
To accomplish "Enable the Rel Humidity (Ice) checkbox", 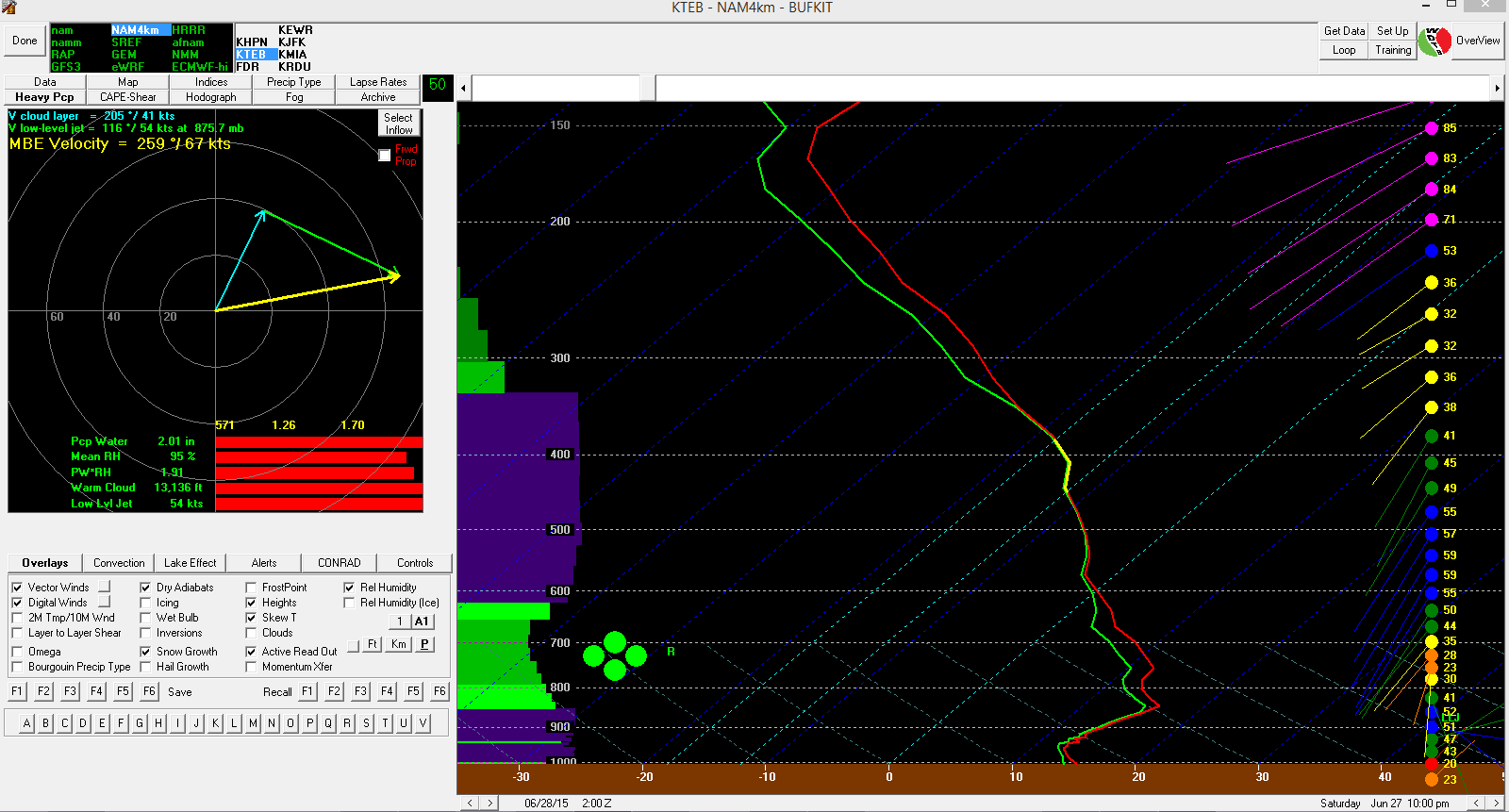I will (349, 603).
